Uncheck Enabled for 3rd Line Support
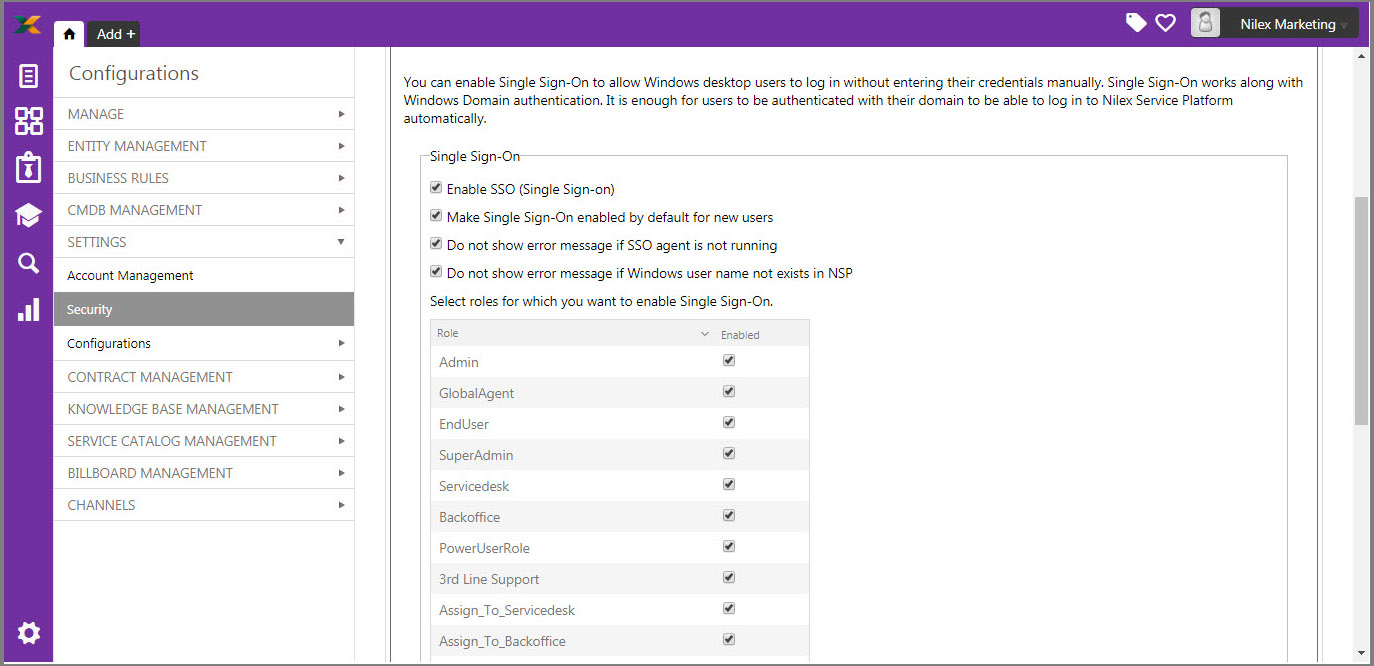The width and height of the screenshot is (1374, 666). click(x=729, y=577)
